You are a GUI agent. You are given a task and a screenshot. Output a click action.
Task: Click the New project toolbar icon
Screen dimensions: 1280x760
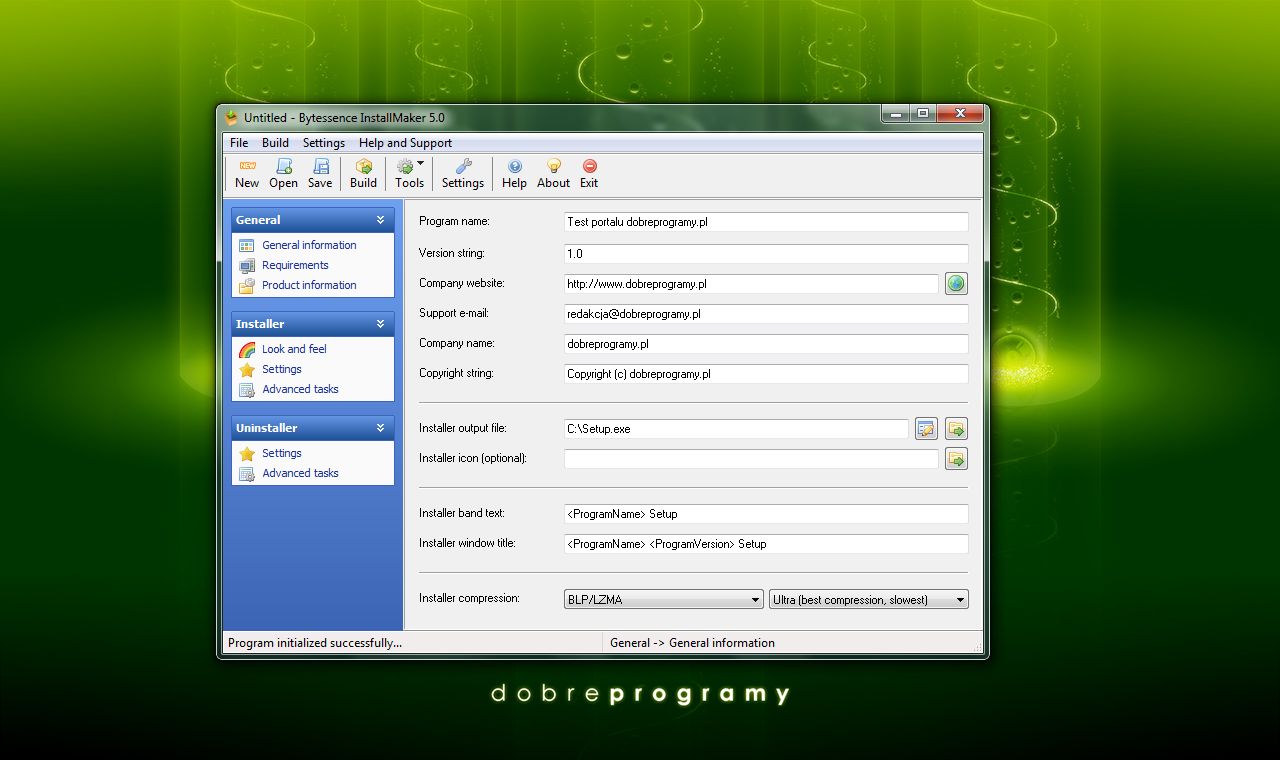(x=247, y=166)
